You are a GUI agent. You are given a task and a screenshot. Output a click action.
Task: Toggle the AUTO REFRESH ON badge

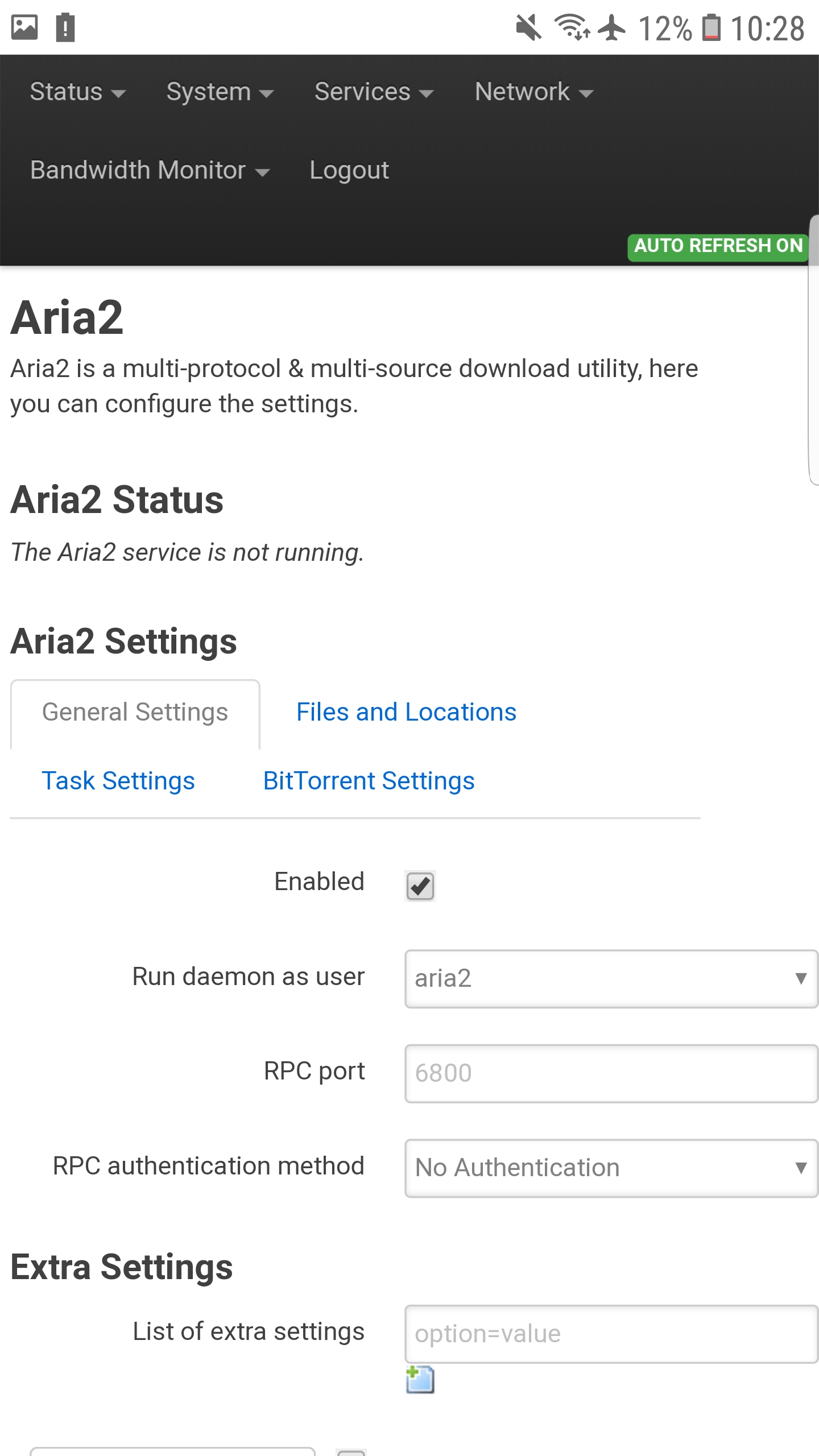click(x=718, y=246)
